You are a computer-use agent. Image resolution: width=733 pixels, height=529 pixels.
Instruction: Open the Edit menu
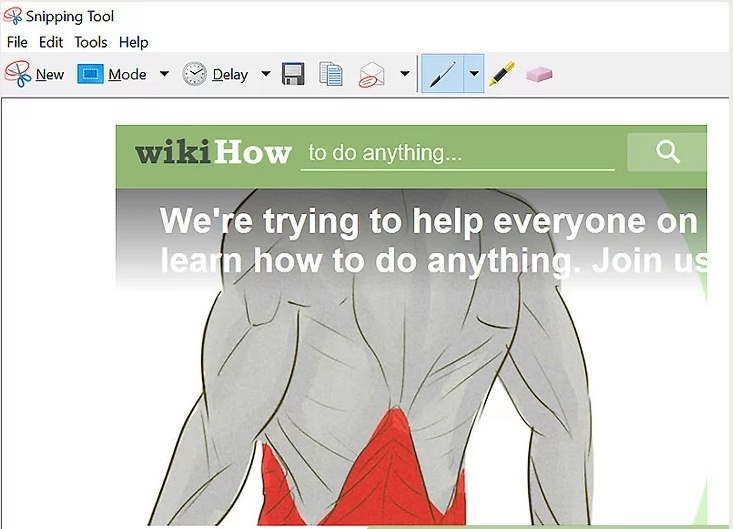[x=51, y=43]
